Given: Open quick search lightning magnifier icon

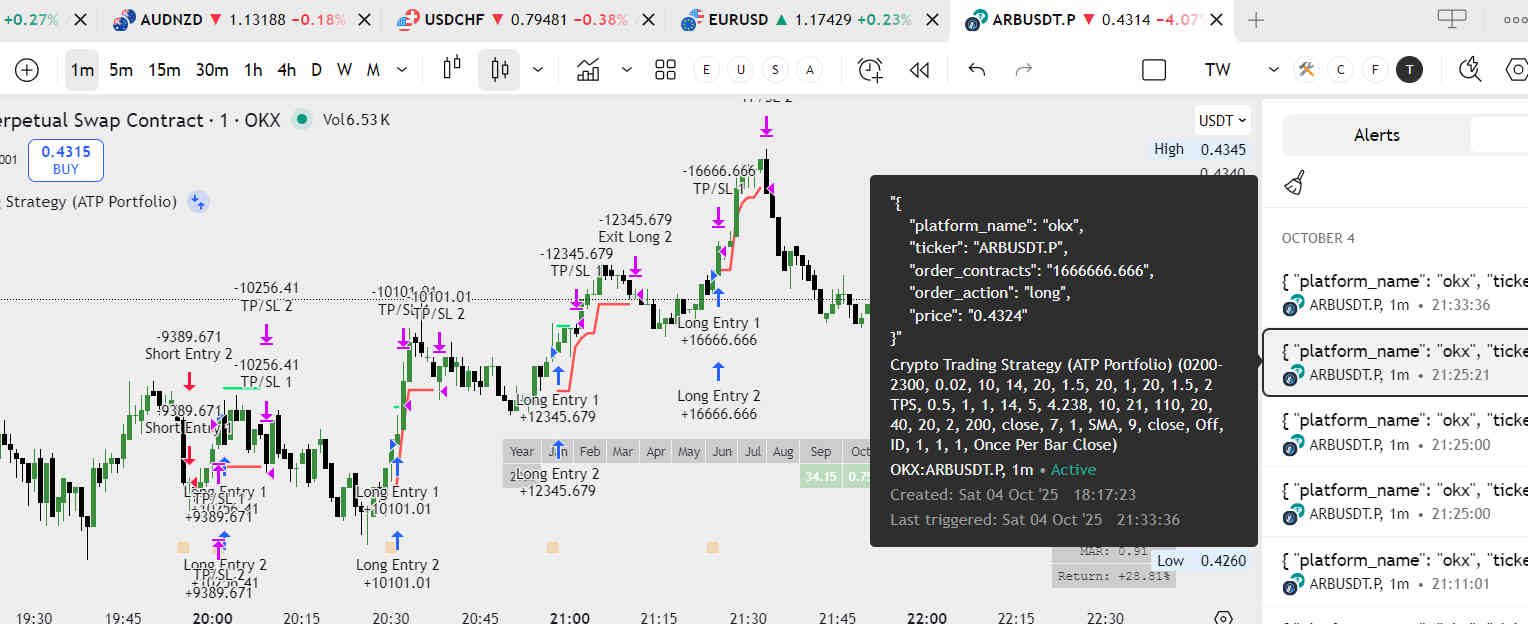Looking at the screenshot, I should tap(1470, 70).
